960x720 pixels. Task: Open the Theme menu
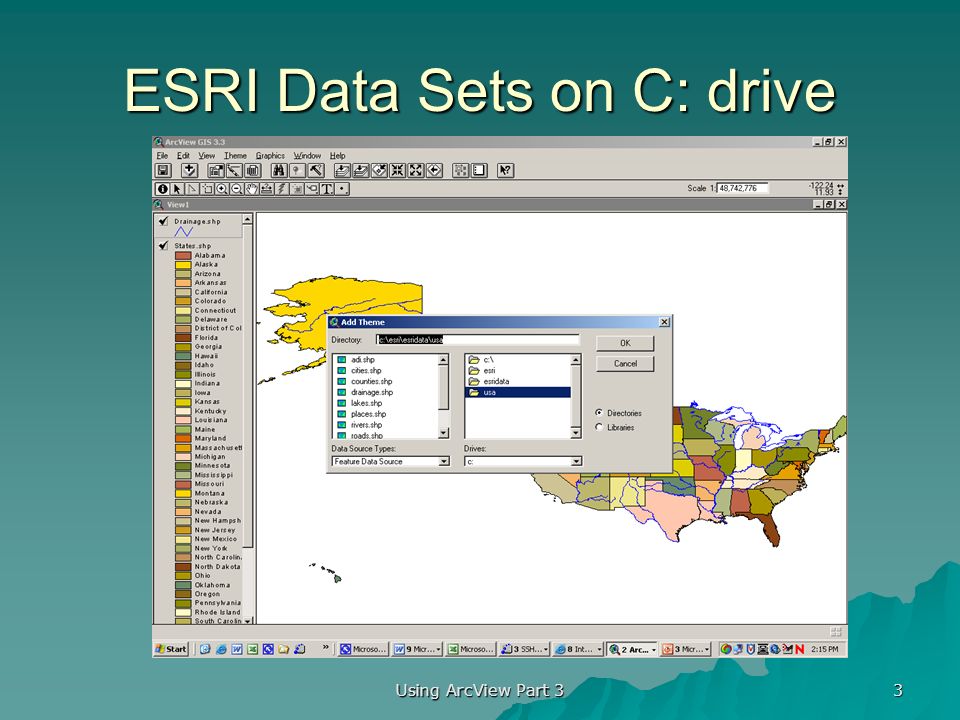[235, 156]
